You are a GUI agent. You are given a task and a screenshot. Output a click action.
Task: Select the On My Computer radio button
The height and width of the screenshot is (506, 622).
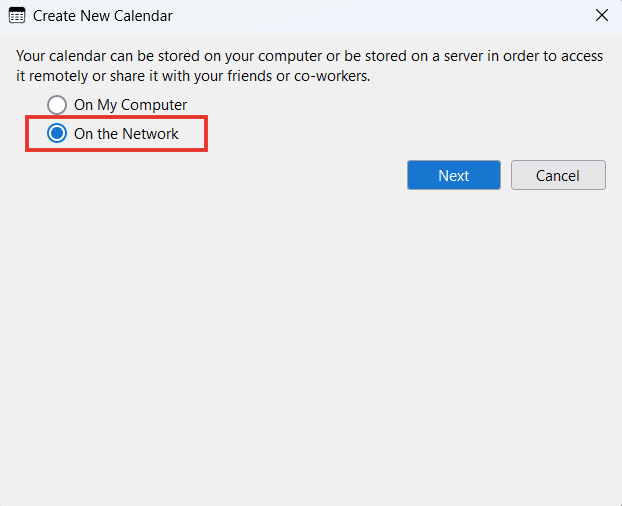[57, 105]
